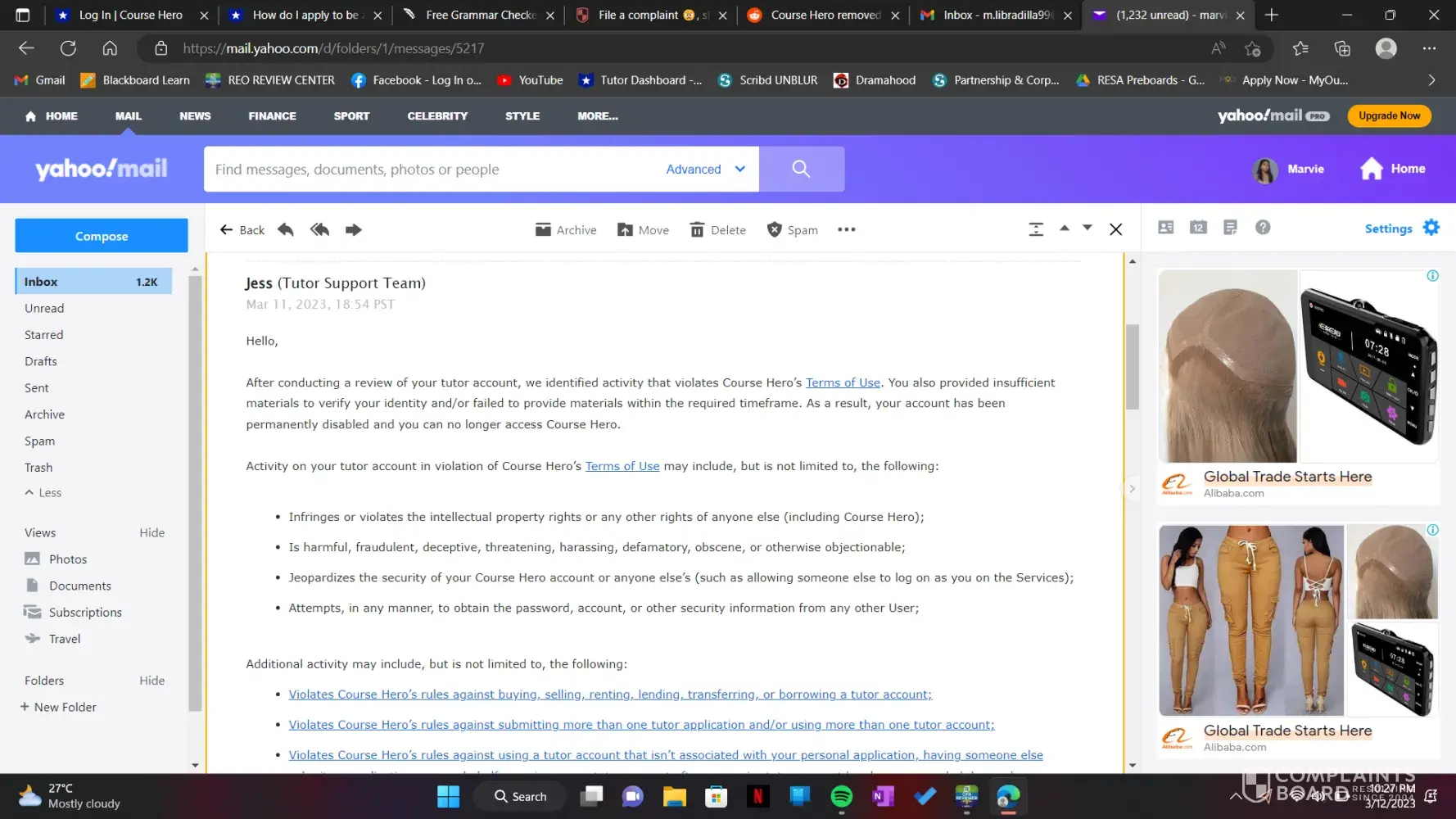Open the link about buying or selling tutor accounts
Screen dimensions: 1456x819
[x=610, y=695]
